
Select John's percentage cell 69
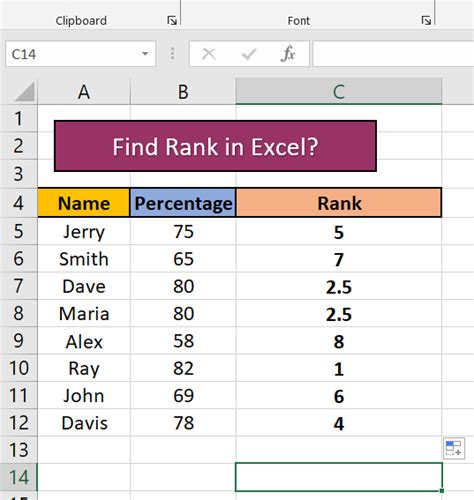(183, 395)
